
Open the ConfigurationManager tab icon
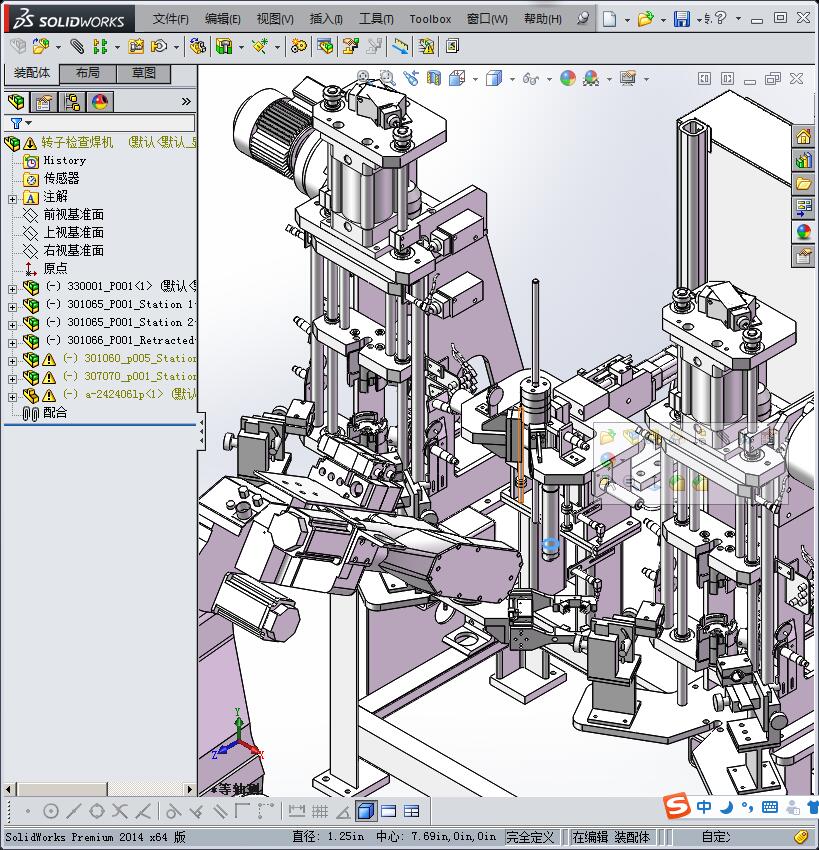point(72,102)
